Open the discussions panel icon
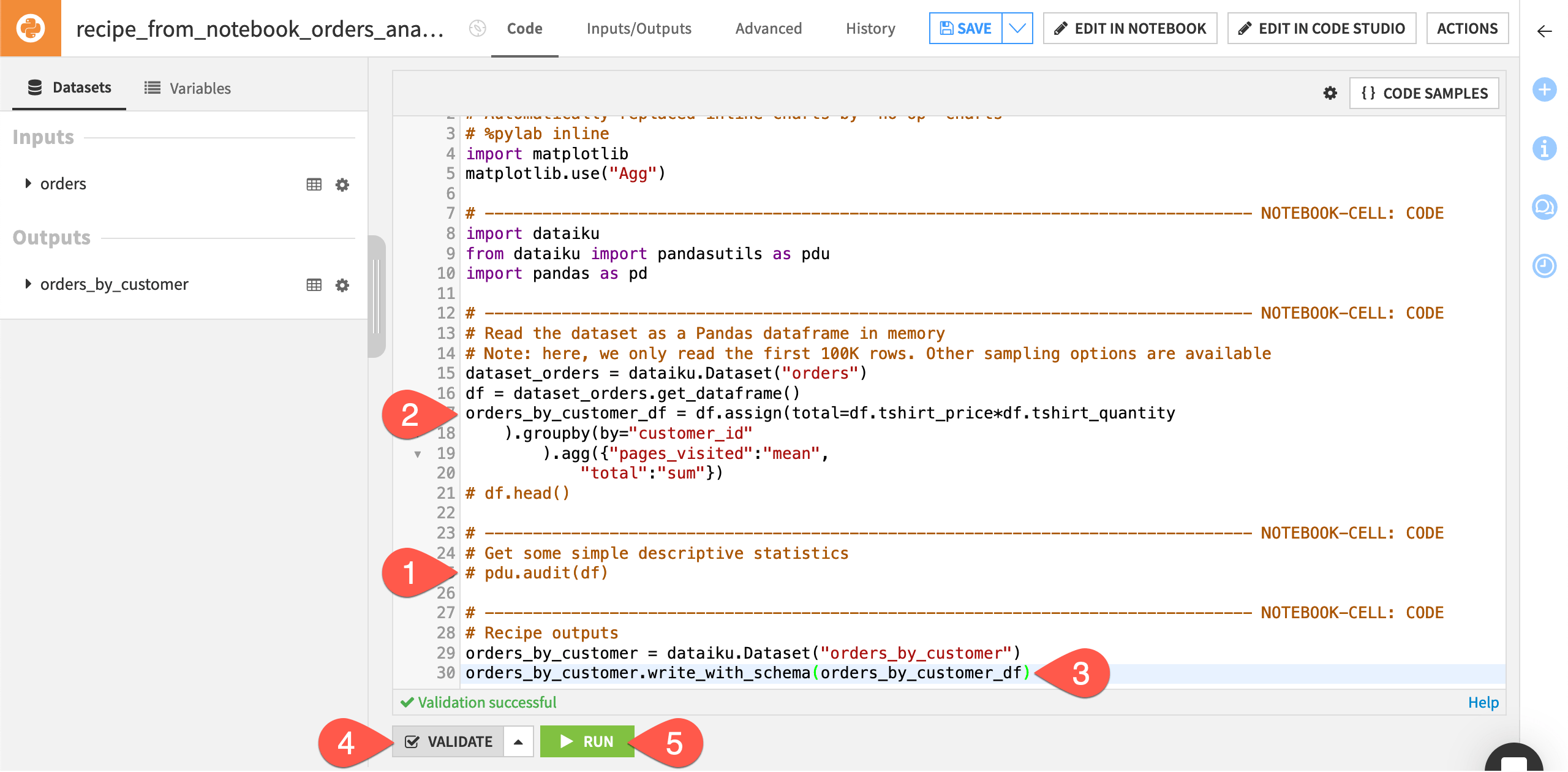 coord(1544,207)
